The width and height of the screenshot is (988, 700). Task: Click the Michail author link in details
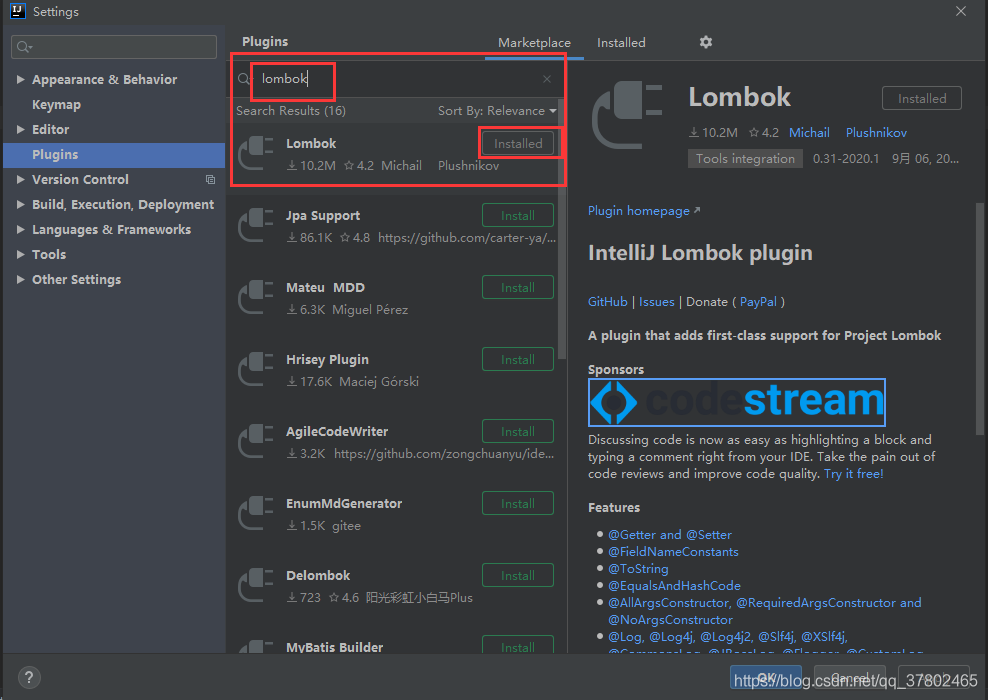[x=809, y=133]
